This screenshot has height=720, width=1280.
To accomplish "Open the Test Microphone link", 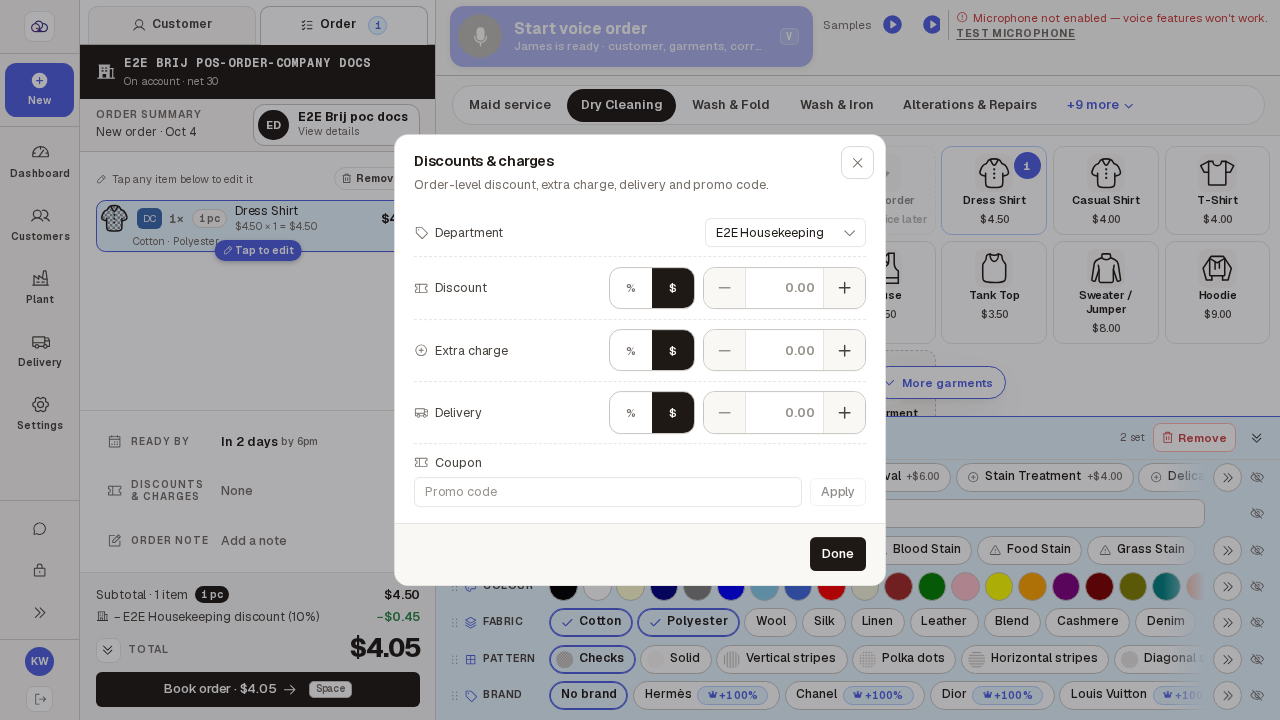I will click(1016, 34).
